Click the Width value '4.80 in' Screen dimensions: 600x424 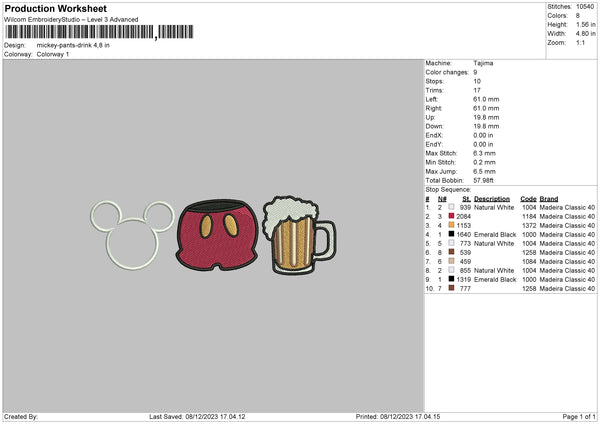pos(585,34)
